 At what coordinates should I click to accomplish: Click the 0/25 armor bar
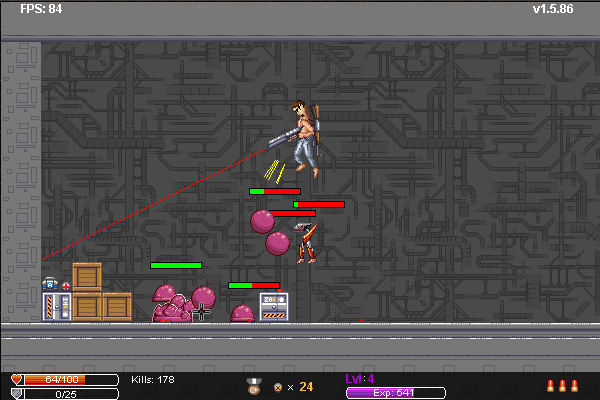tap(71, 394)
